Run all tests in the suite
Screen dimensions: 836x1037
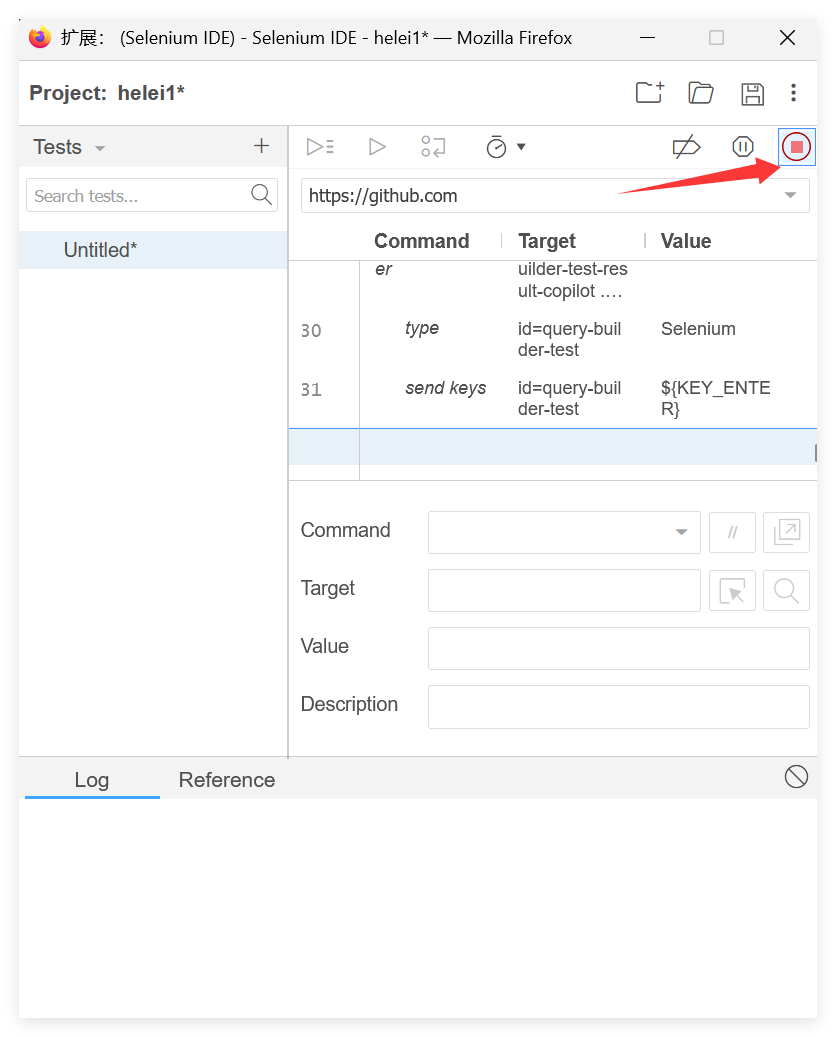pyautogui.click(x=320, y=147)
